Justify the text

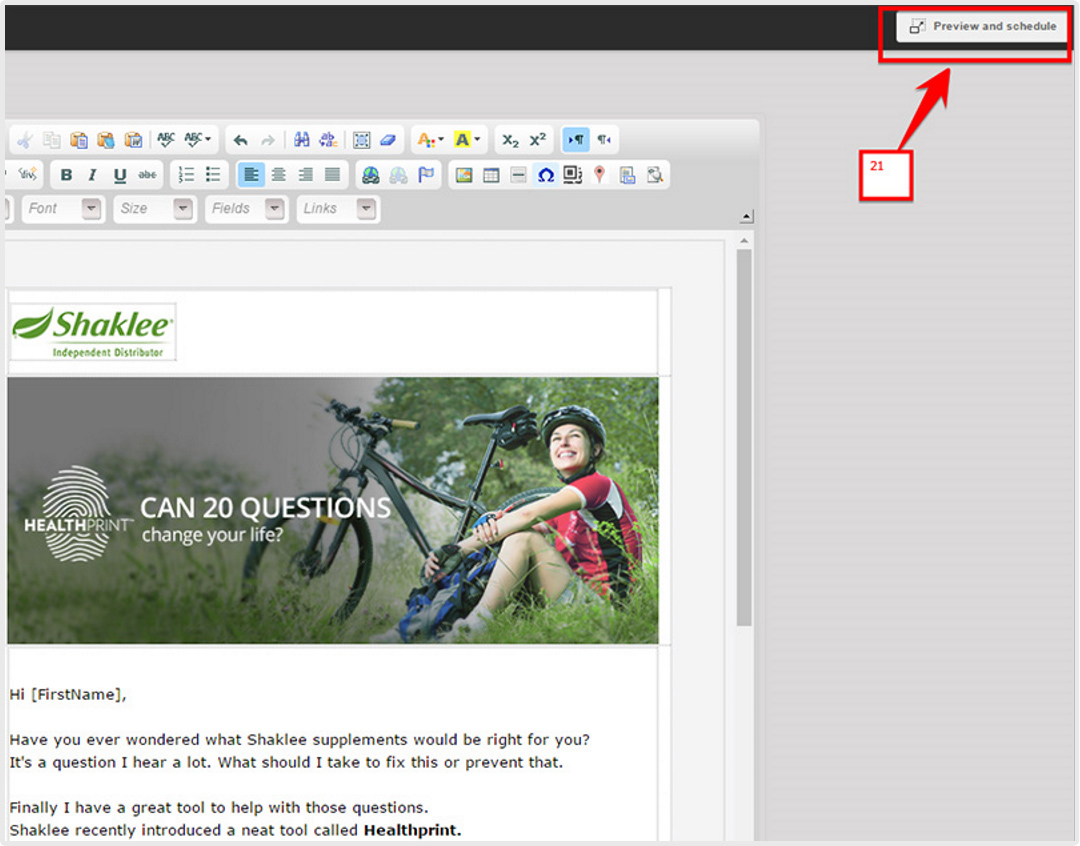click(x=333, y=175)
